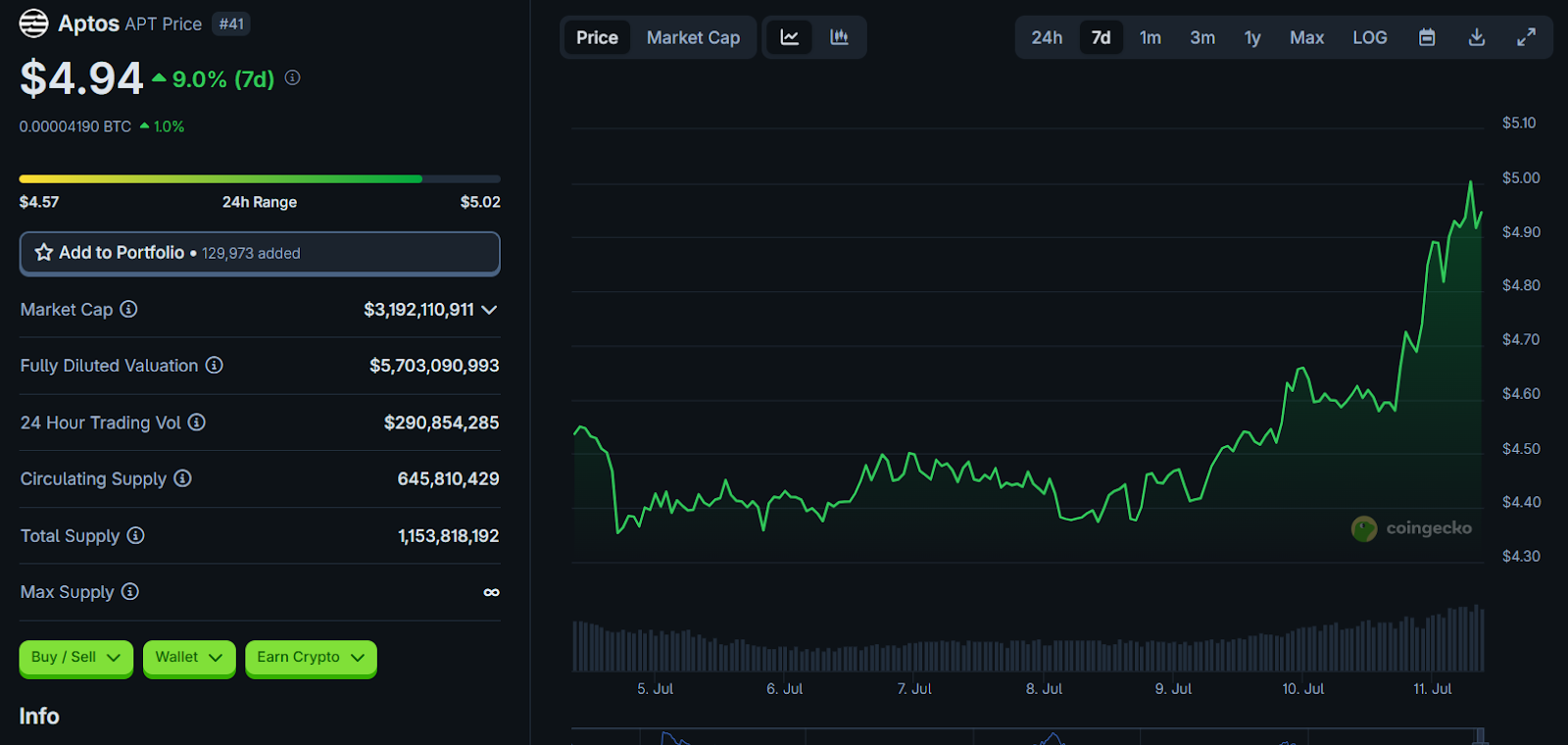This screenshot has height=745, width=1568.
Task: Click the 24h Range progress bar
Action: pyautogui.click(x=260, y=178)
